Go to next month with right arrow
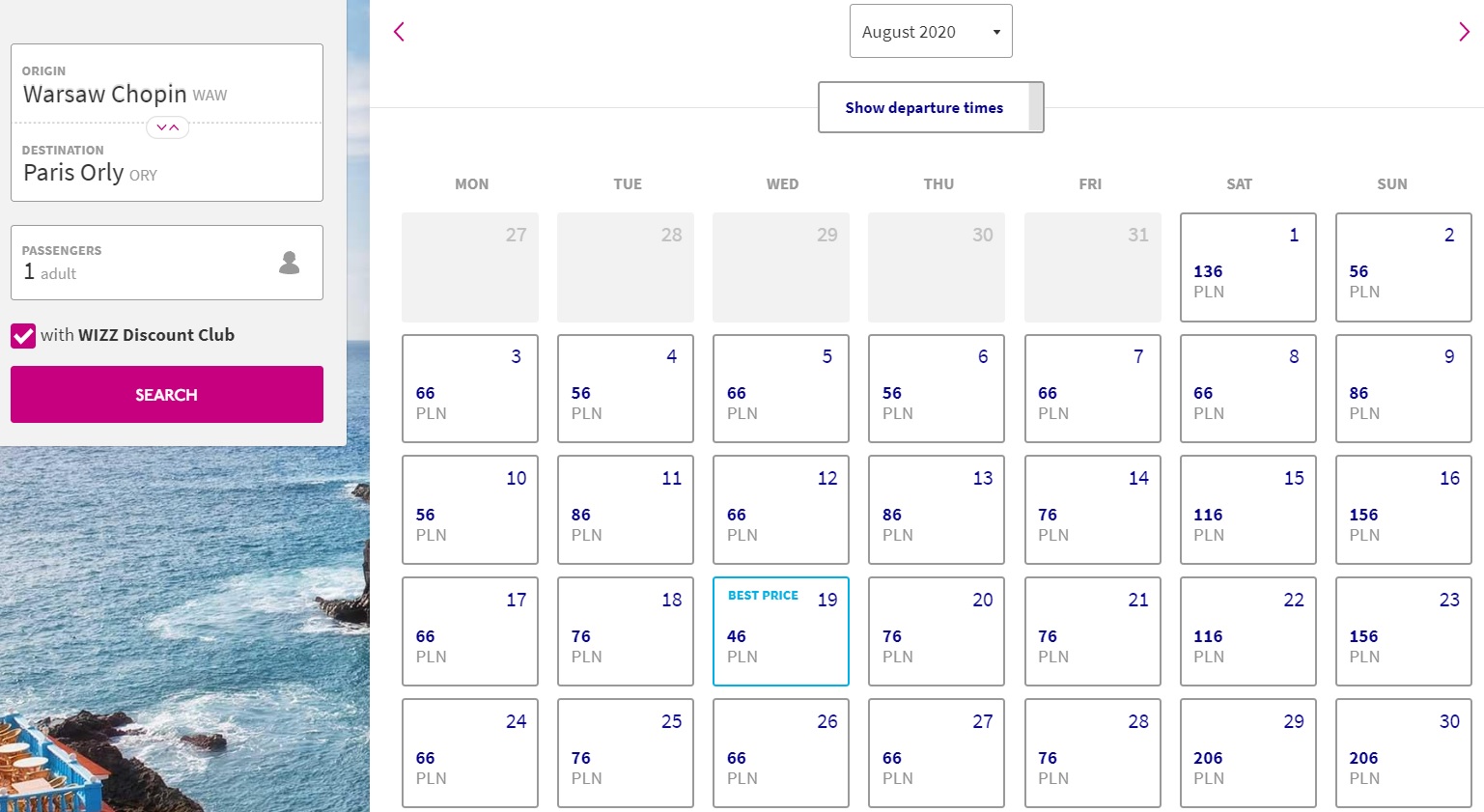Viewport: 1484px width, 812px height. coord(1464,32)
